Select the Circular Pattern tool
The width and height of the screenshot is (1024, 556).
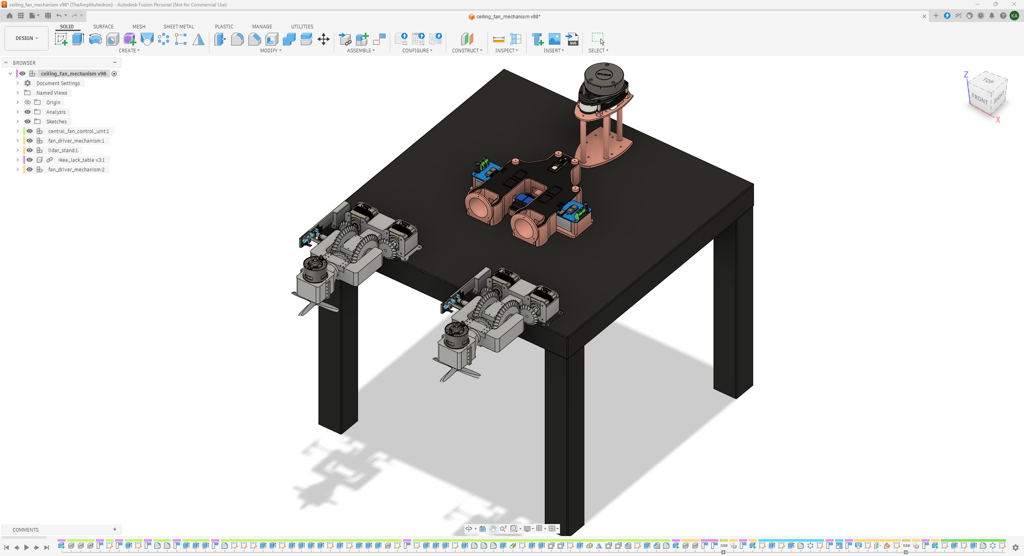point(164,39)
